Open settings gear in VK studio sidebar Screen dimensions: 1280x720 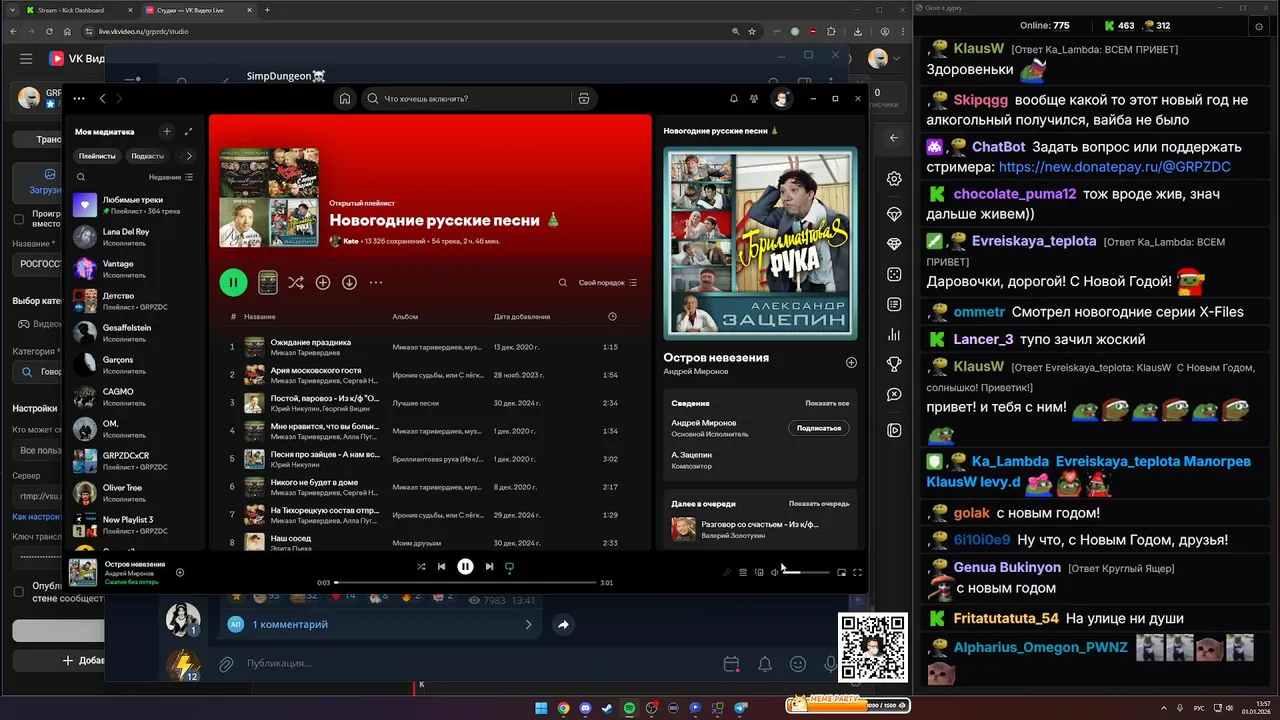pyautogui.click(x=894, y=179)
